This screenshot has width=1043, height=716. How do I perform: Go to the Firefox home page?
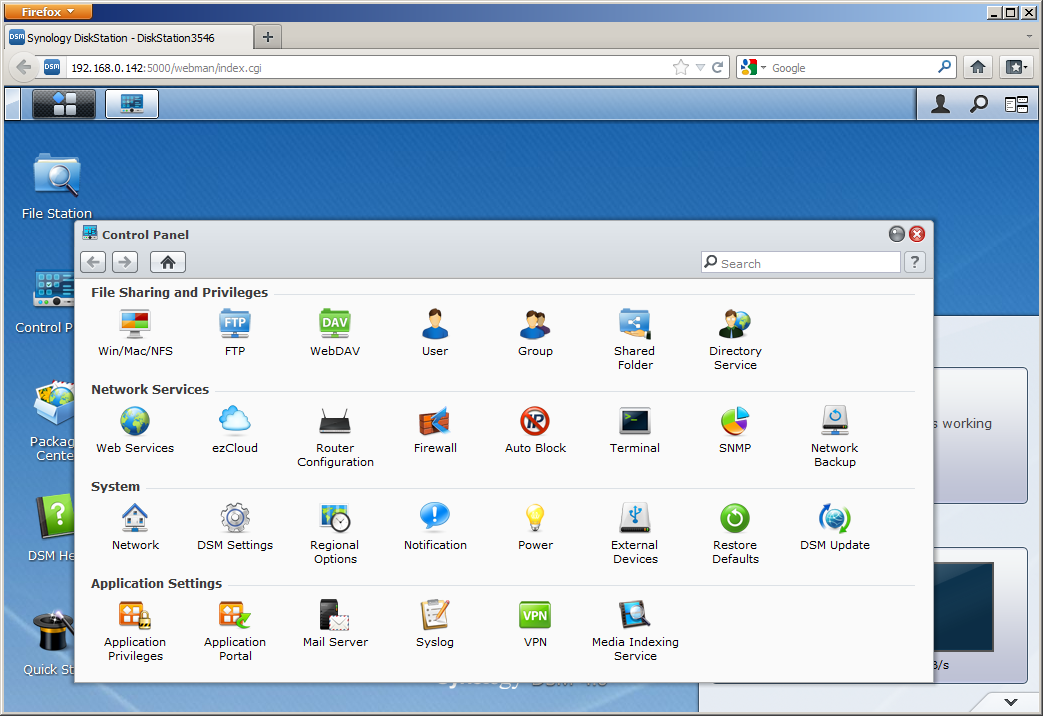coord(978,67)
